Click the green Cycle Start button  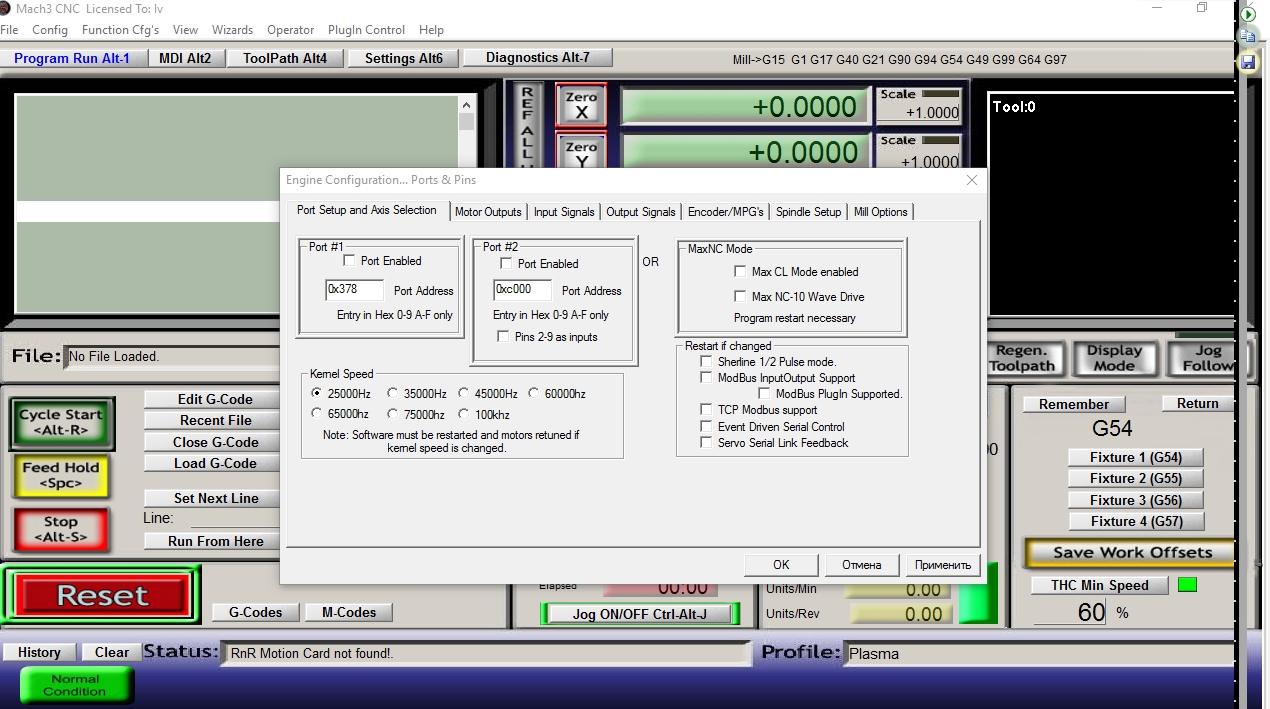point(61,422)
